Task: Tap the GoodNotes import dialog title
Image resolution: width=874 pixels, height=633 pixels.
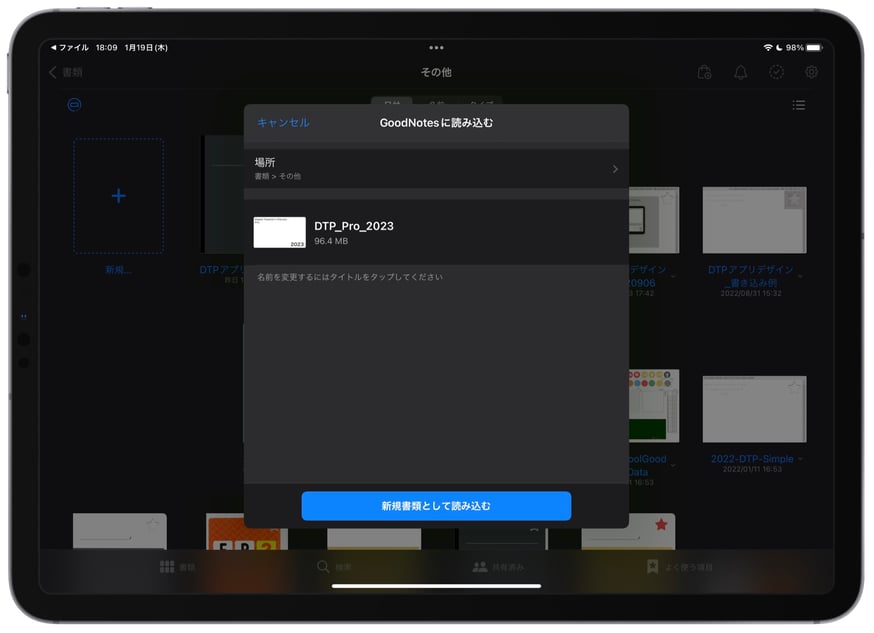Action: coord(436,123)
